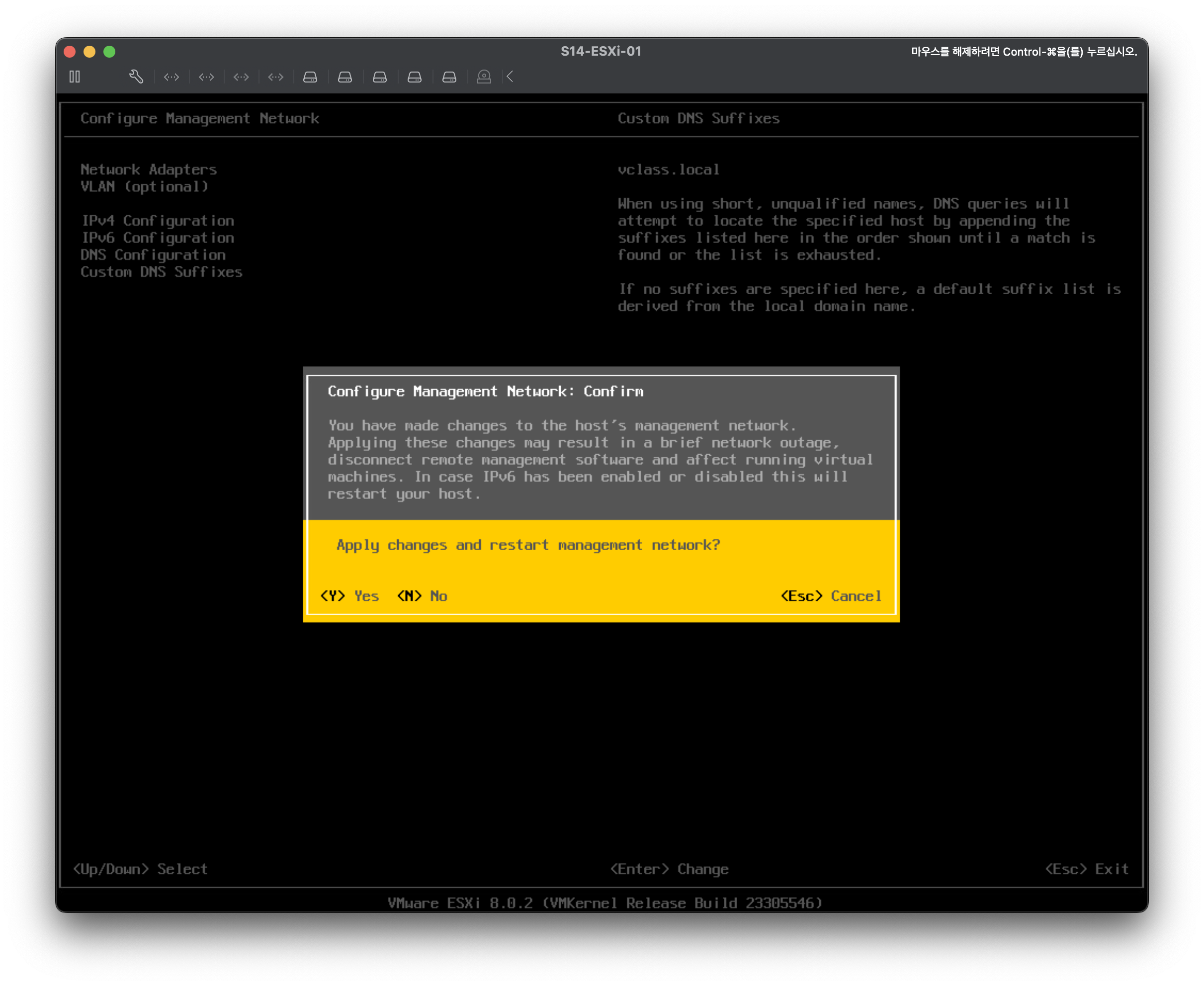Image resolution: width=1204 pixels, height=986 pixels.
Task: Select IPv4 Configuration entry
Action: tap(158, 220)
